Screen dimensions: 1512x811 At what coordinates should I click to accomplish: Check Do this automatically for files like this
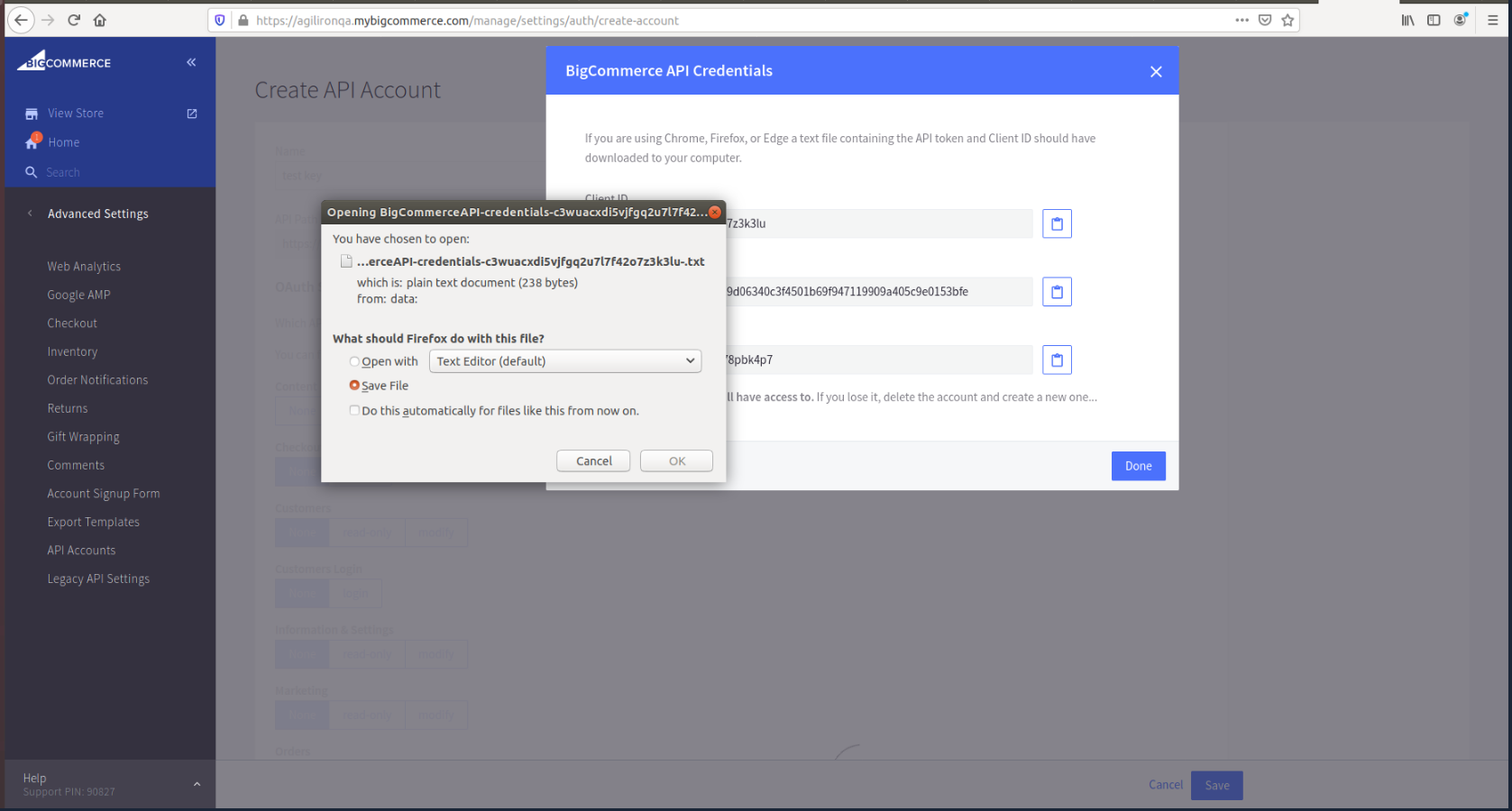(x=354, y=411)
